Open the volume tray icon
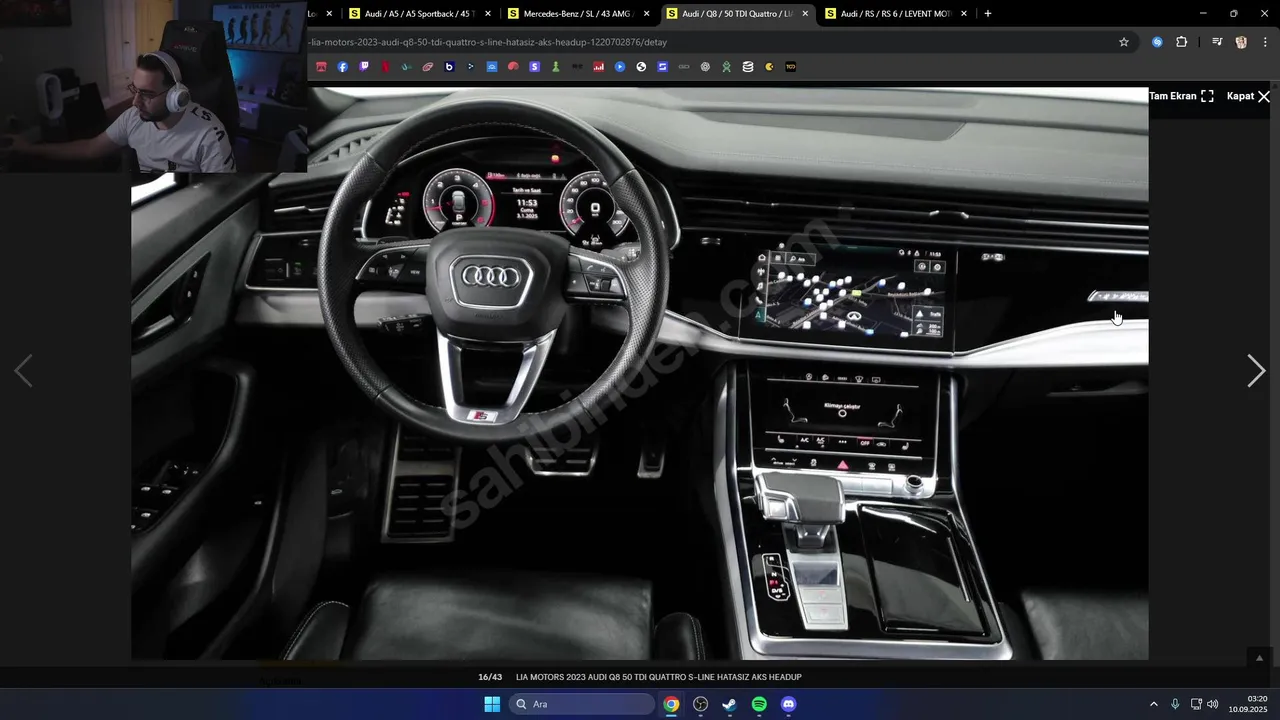This screenshot has height=720, width=1280. (x=1213, y=704)
